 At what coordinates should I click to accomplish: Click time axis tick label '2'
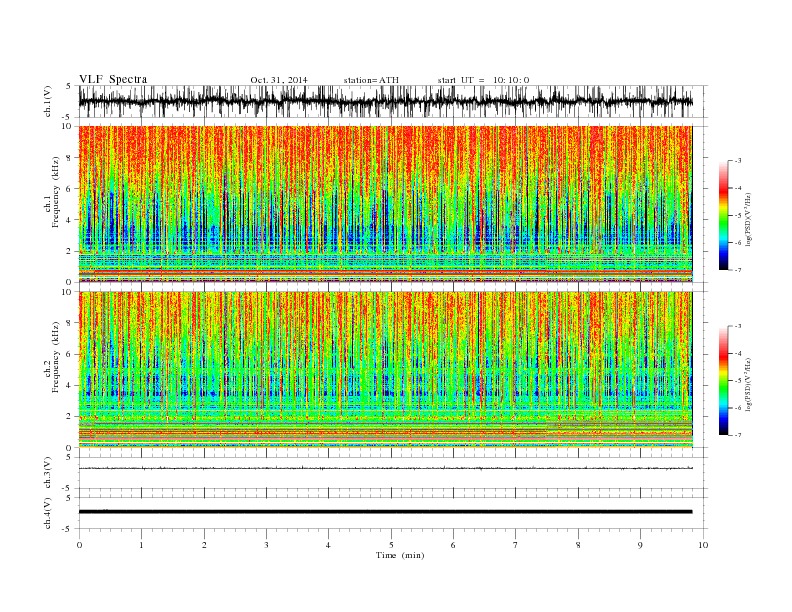(x=204, y=545)
